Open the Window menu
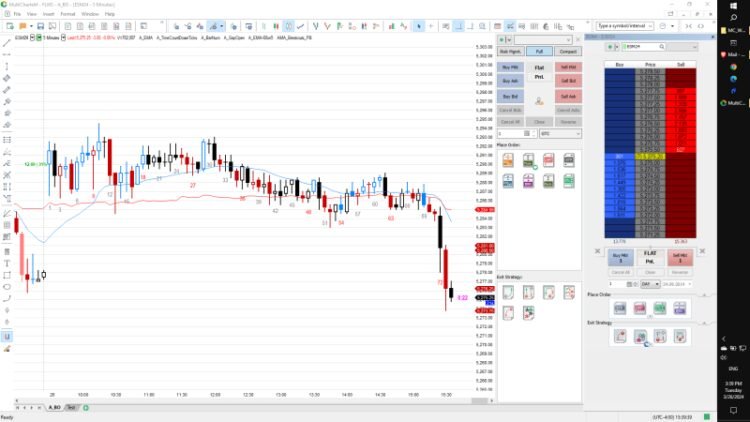 coord(90,14)
